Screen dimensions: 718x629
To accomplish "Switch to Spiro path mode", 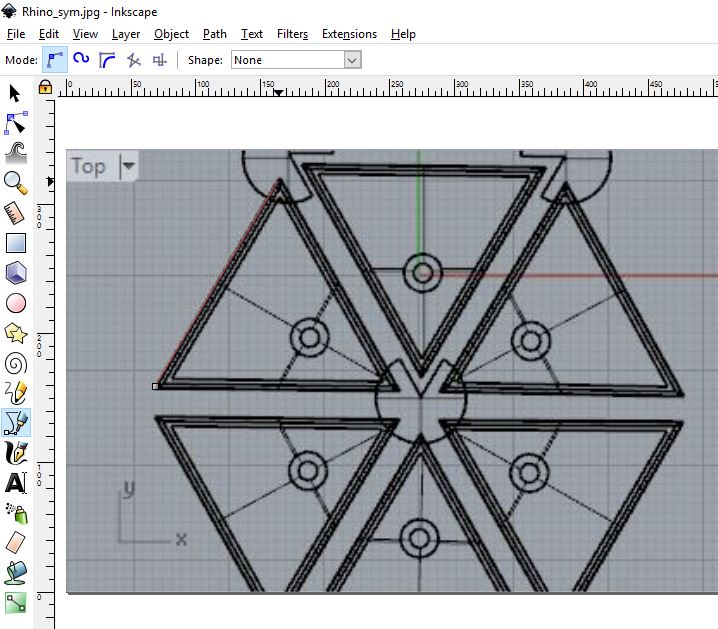I will (x=81, y=59).
